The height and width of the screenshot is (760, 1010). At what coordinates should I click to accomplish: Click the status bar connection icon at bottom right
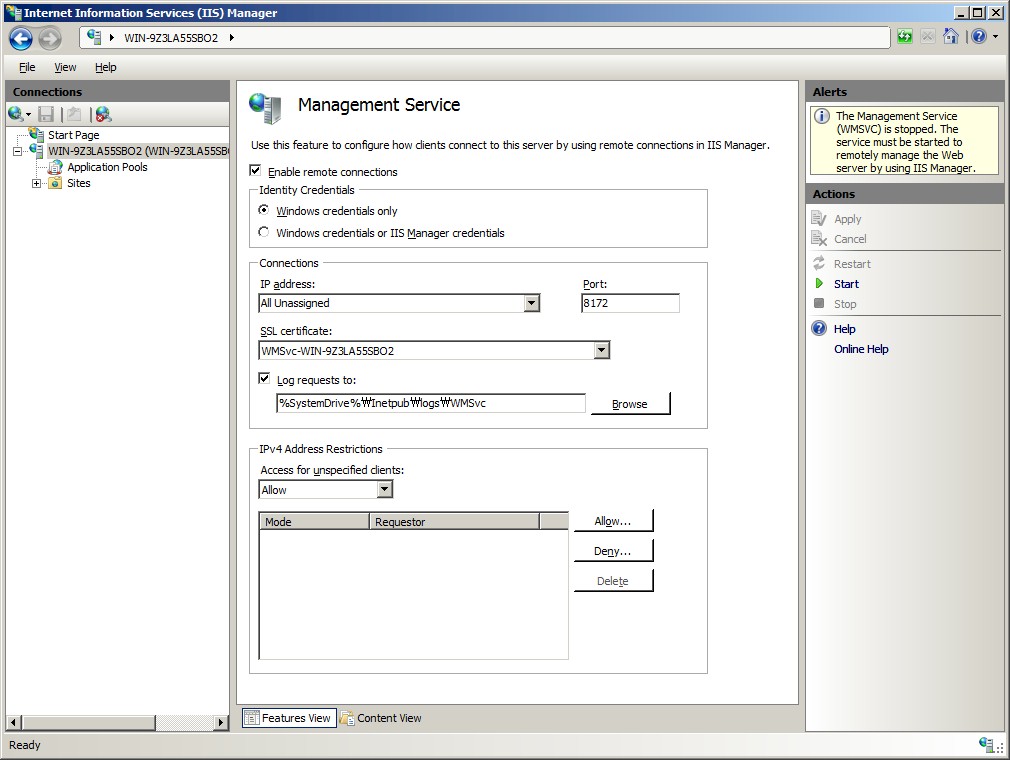(986, 745)
